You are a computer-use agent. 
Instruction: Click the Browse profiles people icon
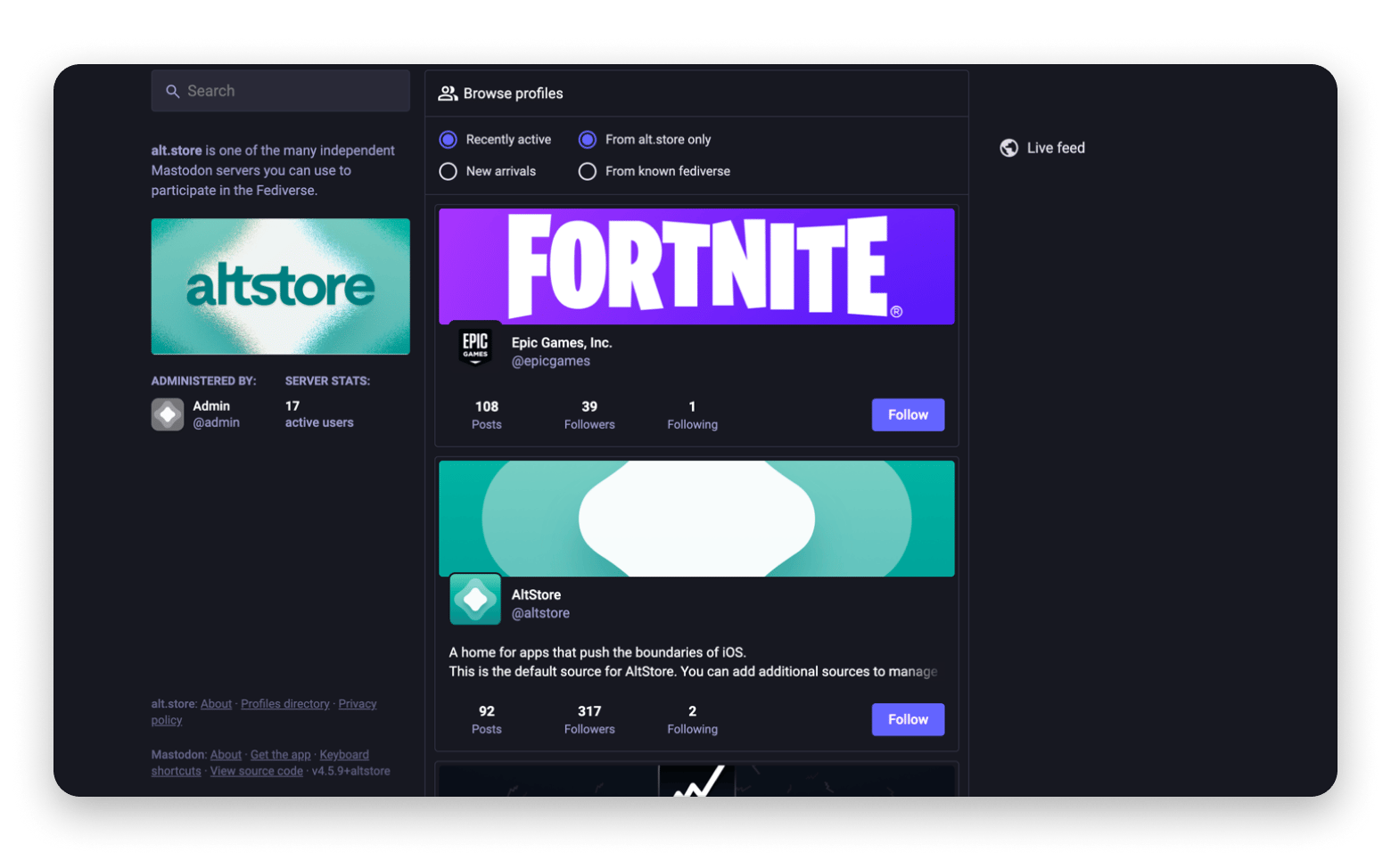pos(448,94)
